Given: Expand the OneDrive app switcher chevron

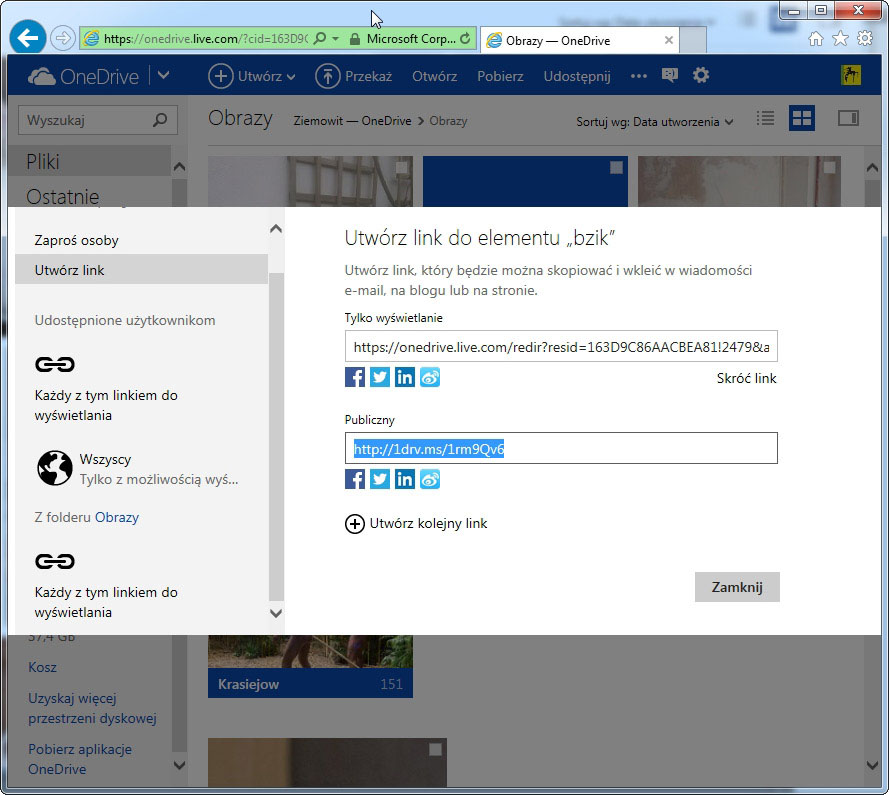Looking at the screenshot, I should (163, 75).
